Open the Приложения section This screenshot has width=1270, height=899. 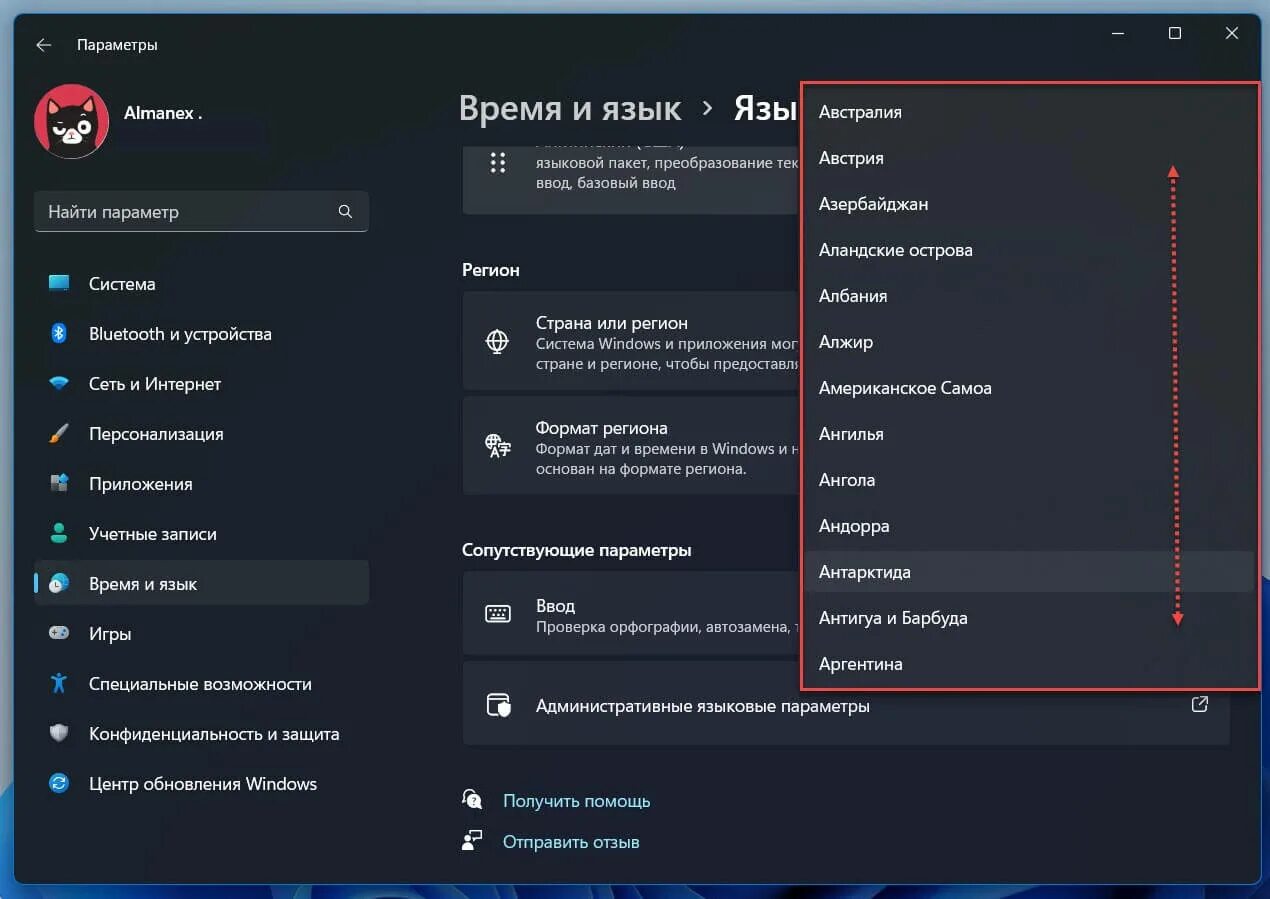201,484
